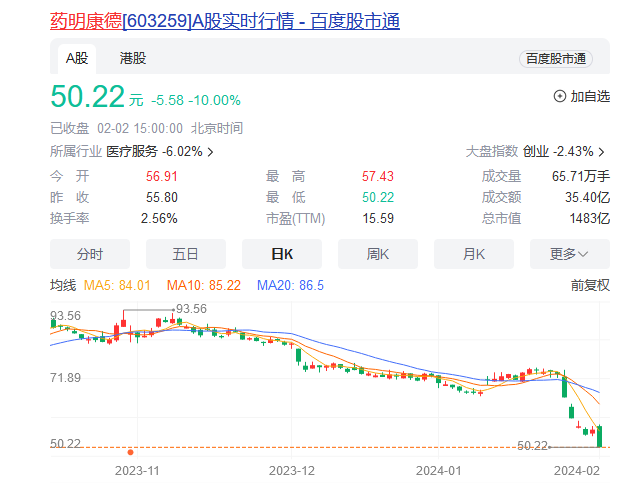The image size is (640, 483).
Task: Open the 医疗服务 industry link
Action: (x=132, y=151)
